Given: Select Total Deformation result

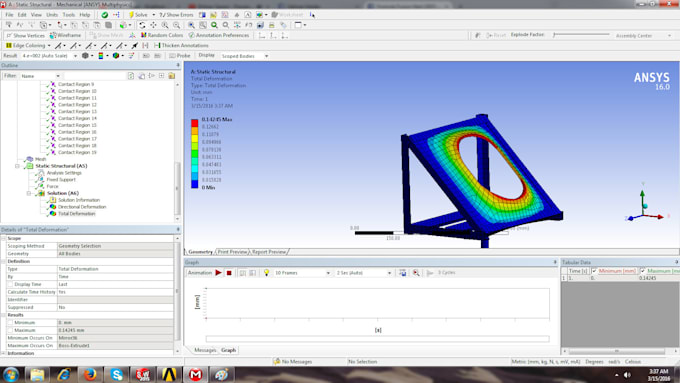Looking at the screenshot, I should coord(76,214).
